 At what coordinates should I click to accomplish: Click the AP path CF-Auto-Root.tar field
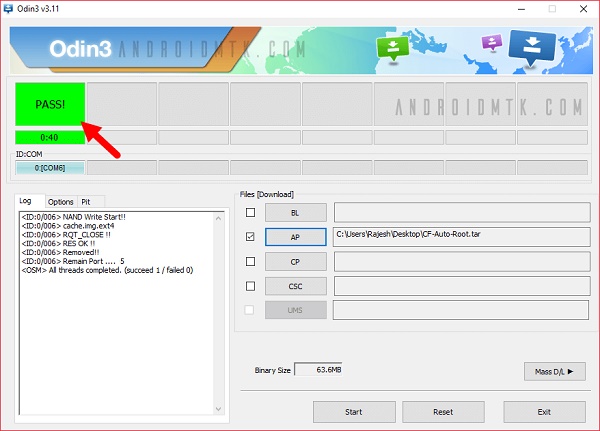click(462, 237)
